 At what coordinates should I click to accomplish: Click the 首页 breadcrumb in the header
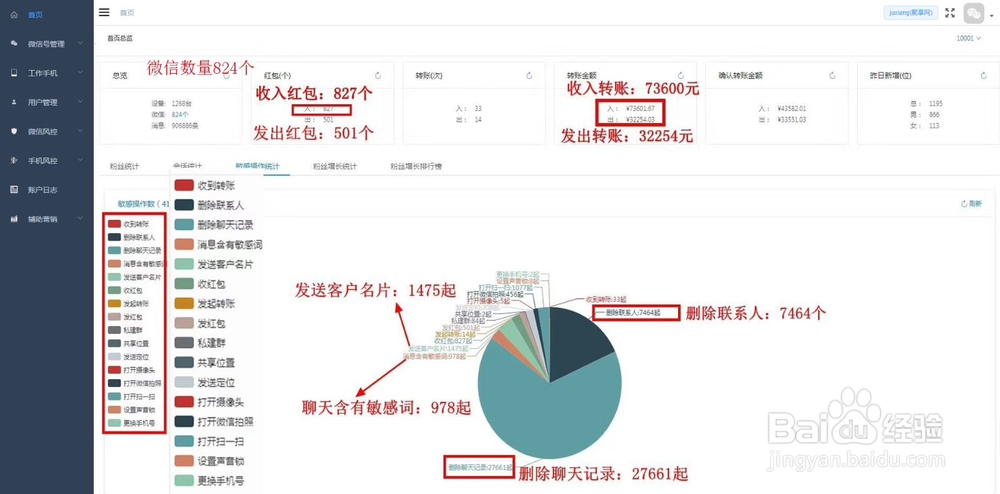[x=127, y=13]
